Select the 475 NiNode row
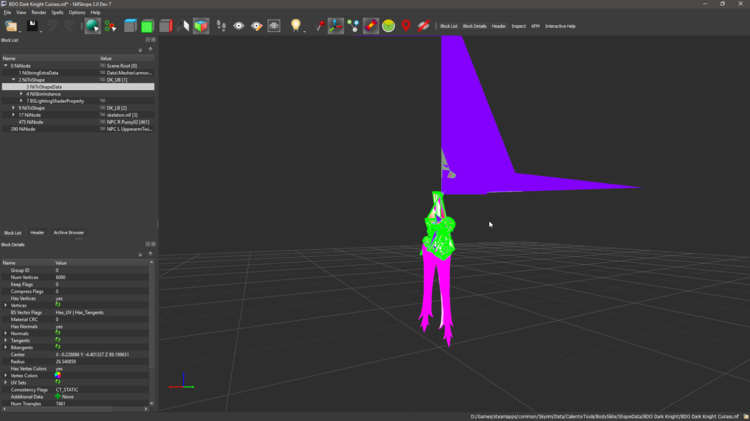This screenshot has height=421, width=750. coord(78,122)
